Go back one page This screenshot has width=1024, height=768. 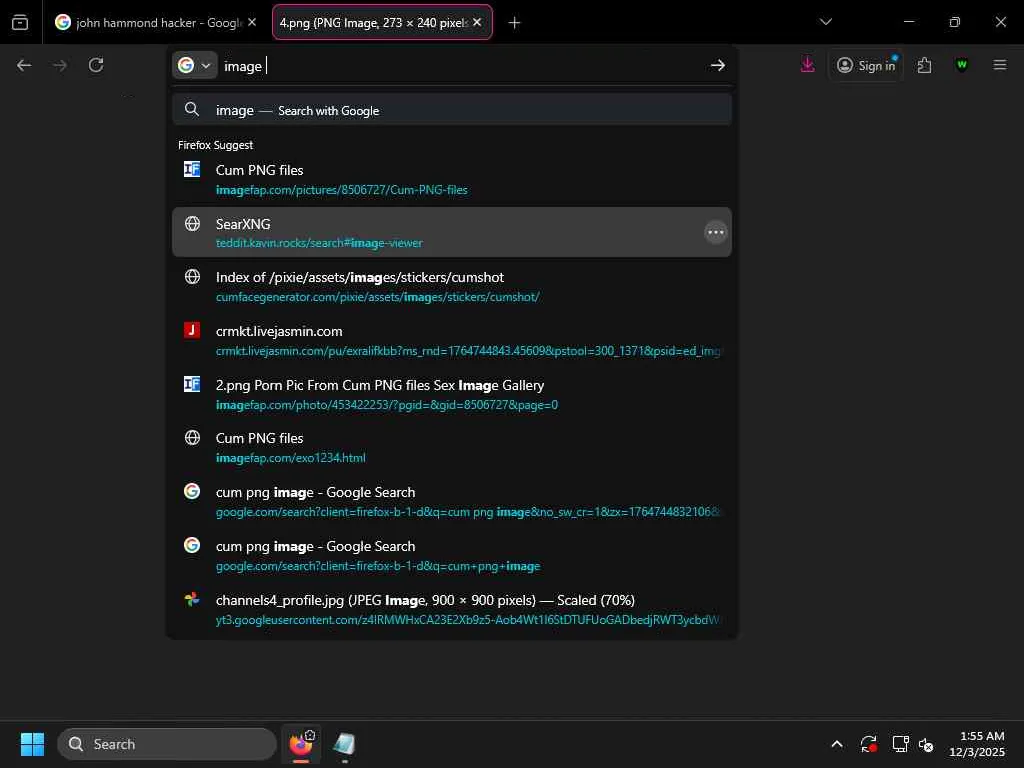click(24, 65)
